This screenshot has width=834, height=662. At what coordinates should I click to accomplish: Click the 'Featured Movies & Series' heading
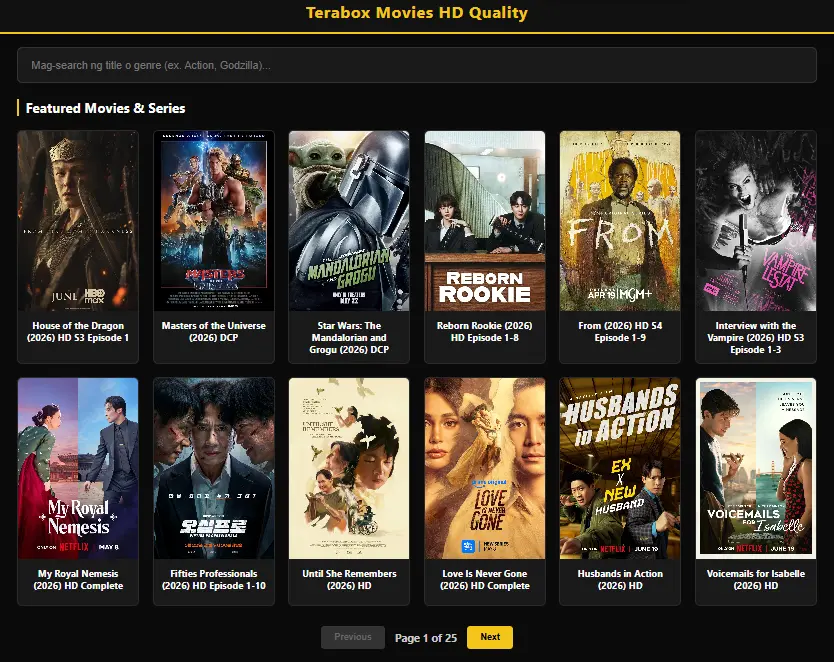click(x=105, y=108)
